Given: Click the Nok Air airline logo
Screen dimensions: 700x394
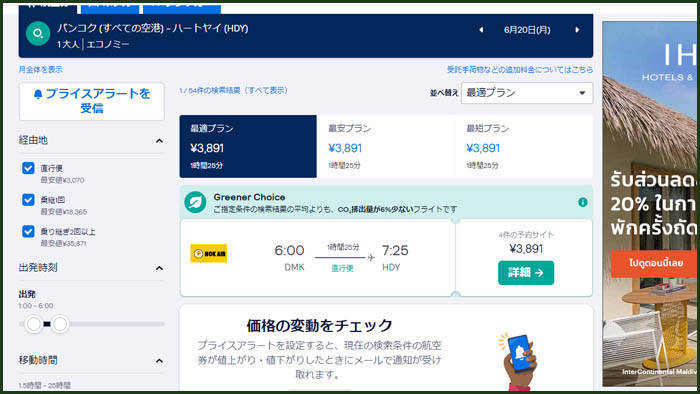Looking at the screenshot, I should click(x=209, y=253).
